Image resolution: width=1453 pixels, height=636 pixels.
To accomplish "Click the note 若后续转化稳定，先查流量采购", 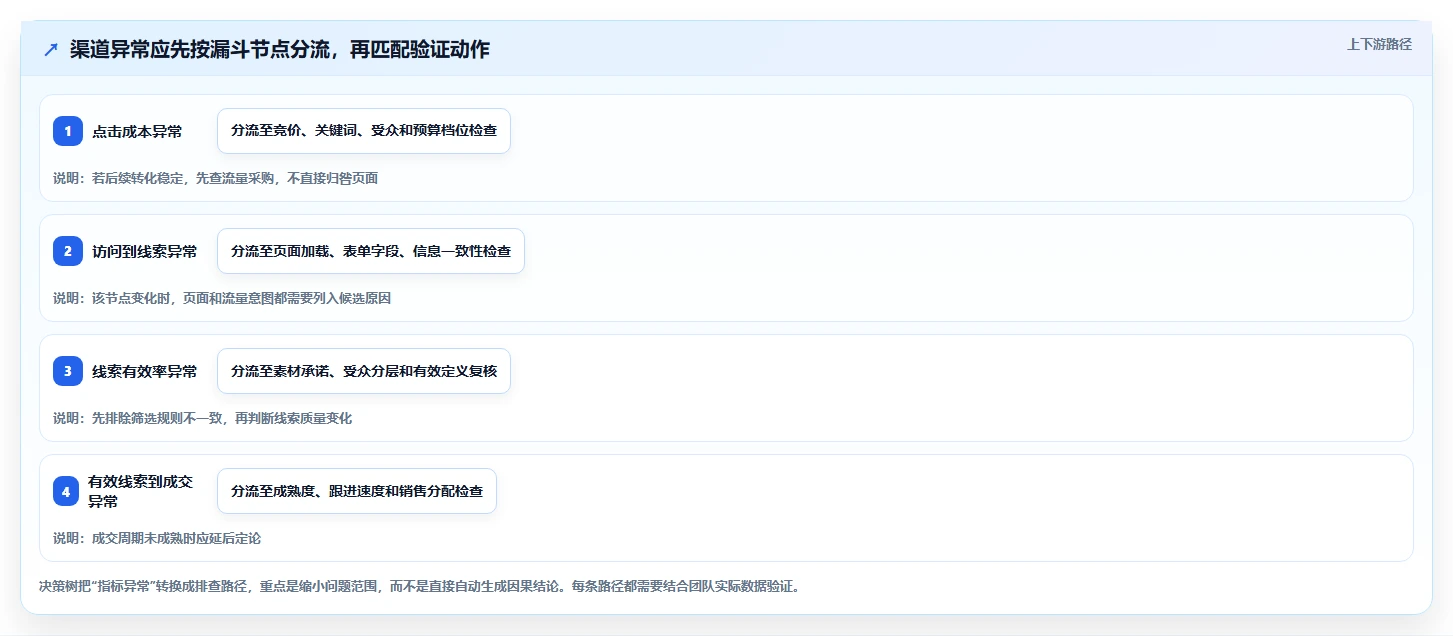I will [x=215, y=178].
